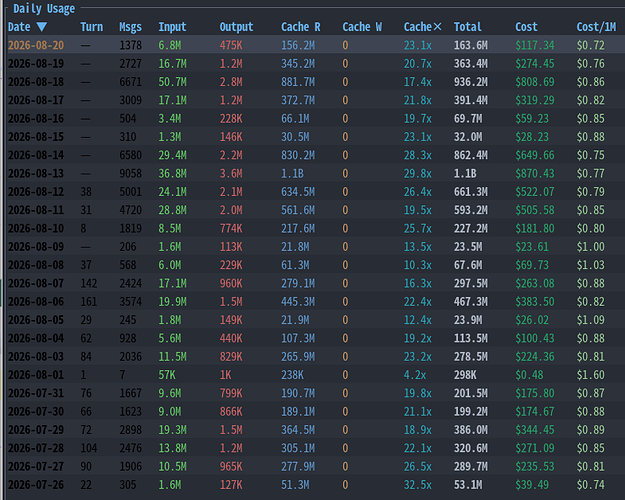Click the 936.2M total value
The height and width of the screenshot is (500, 625).
click(470, 82)
